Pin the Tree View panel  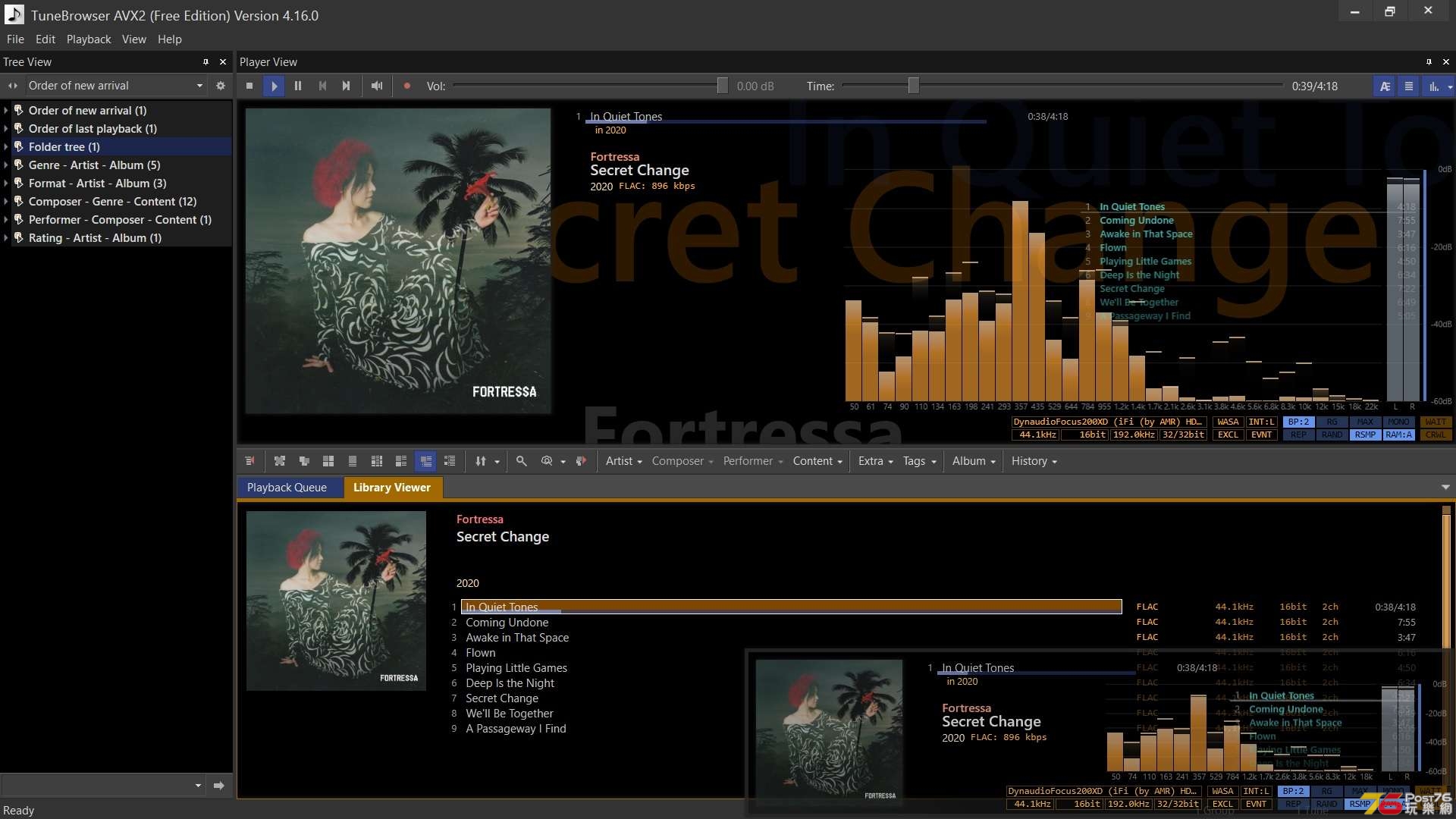pos(206,62)
